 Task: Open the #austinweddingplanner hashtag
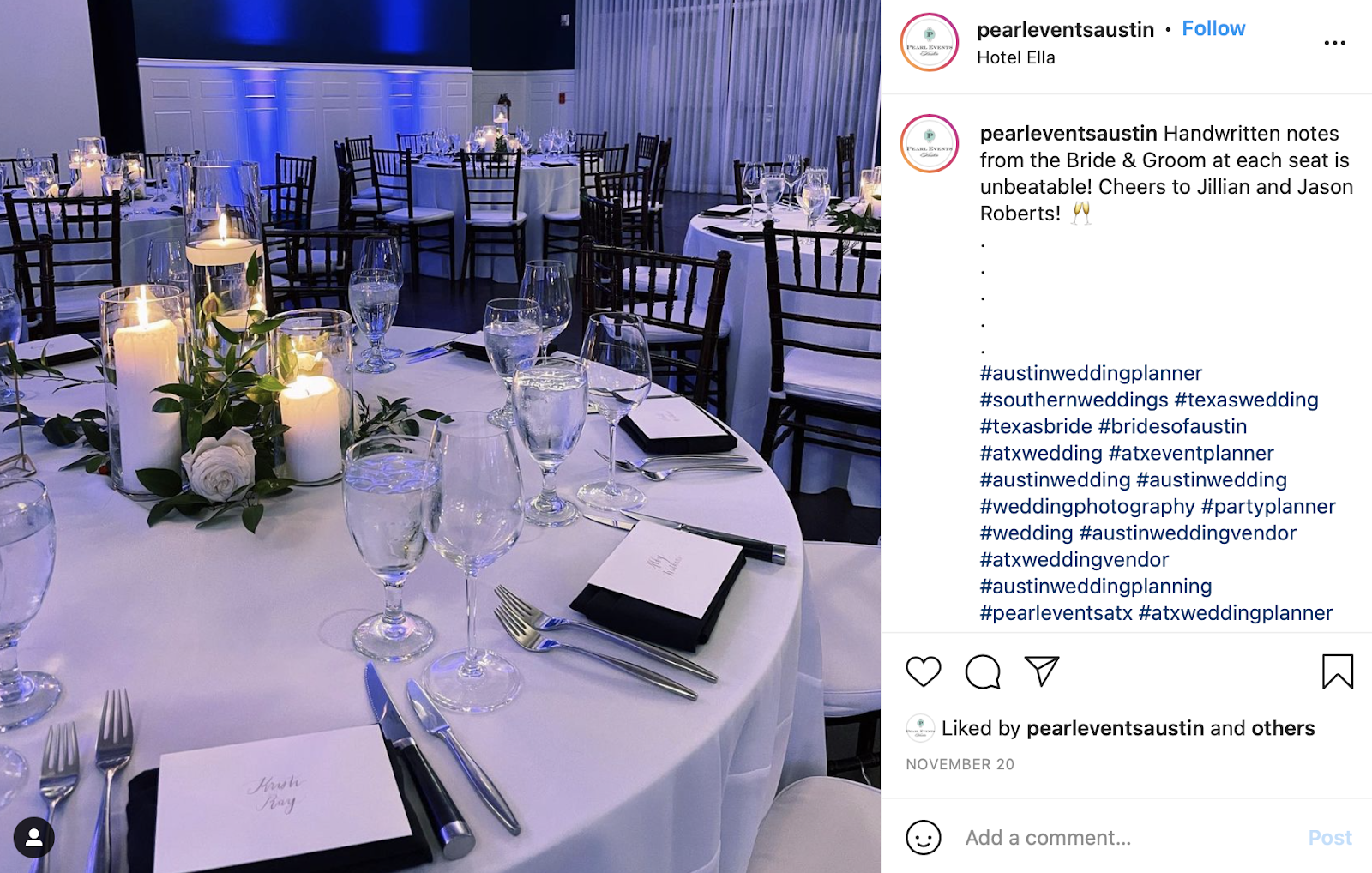point(1091,373)
